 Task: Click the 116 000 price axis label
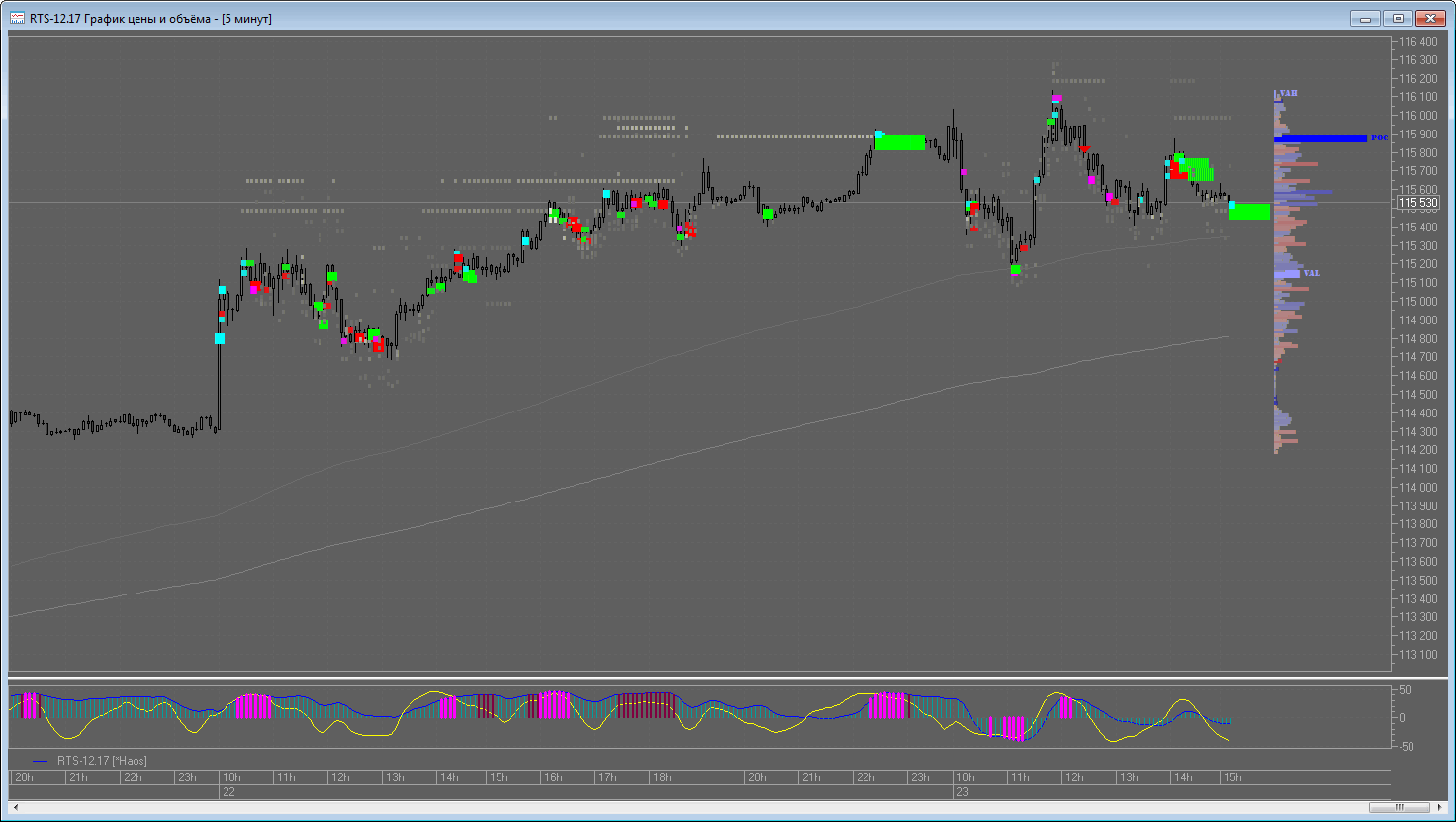1417,116
